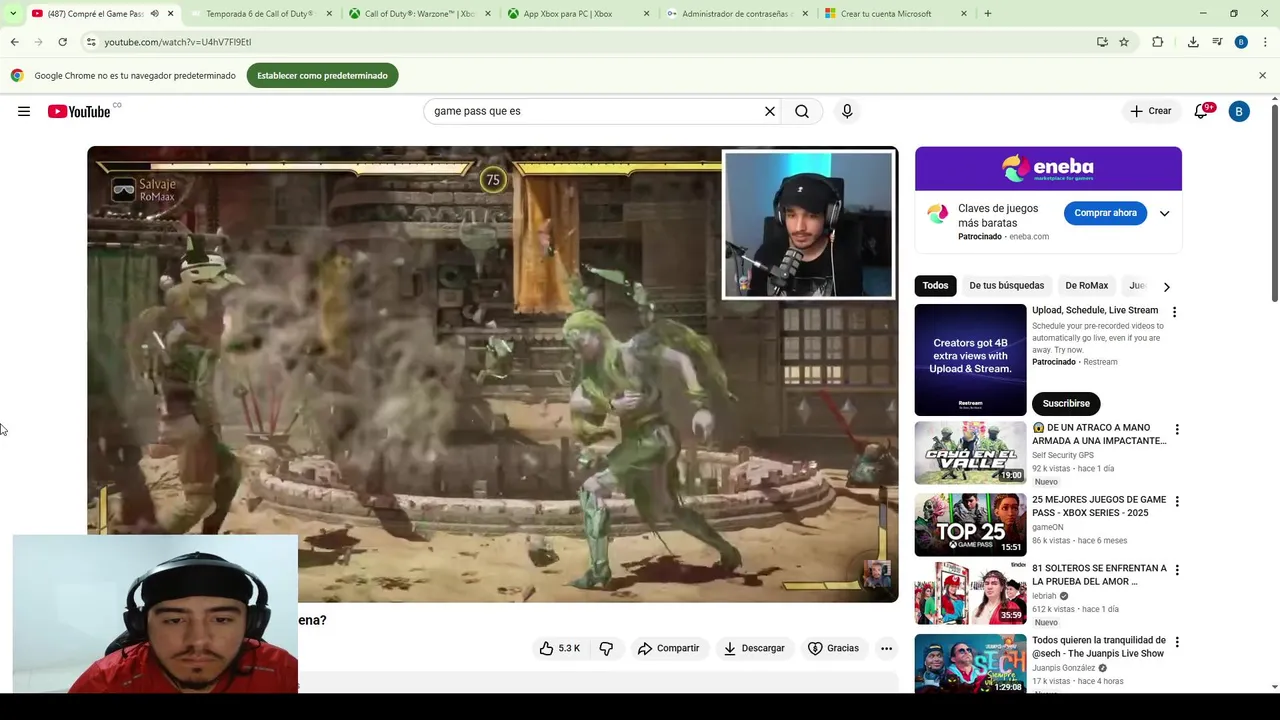The width and height of the screenshot is (1280, 720).
Task: Dislike the video with the thumbs down icon
Action: pyautogui.click(x=606, y=648)
